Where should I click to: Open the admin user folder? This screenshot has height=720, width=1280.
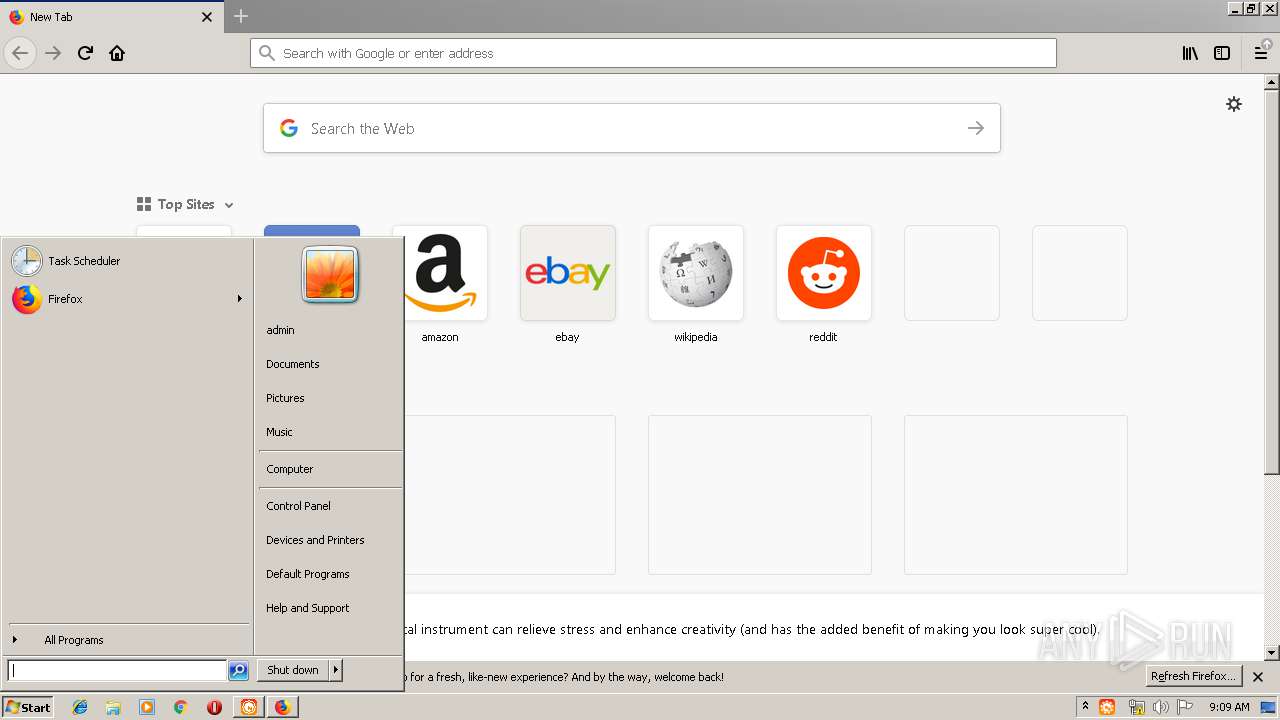(x=280, y=330)
